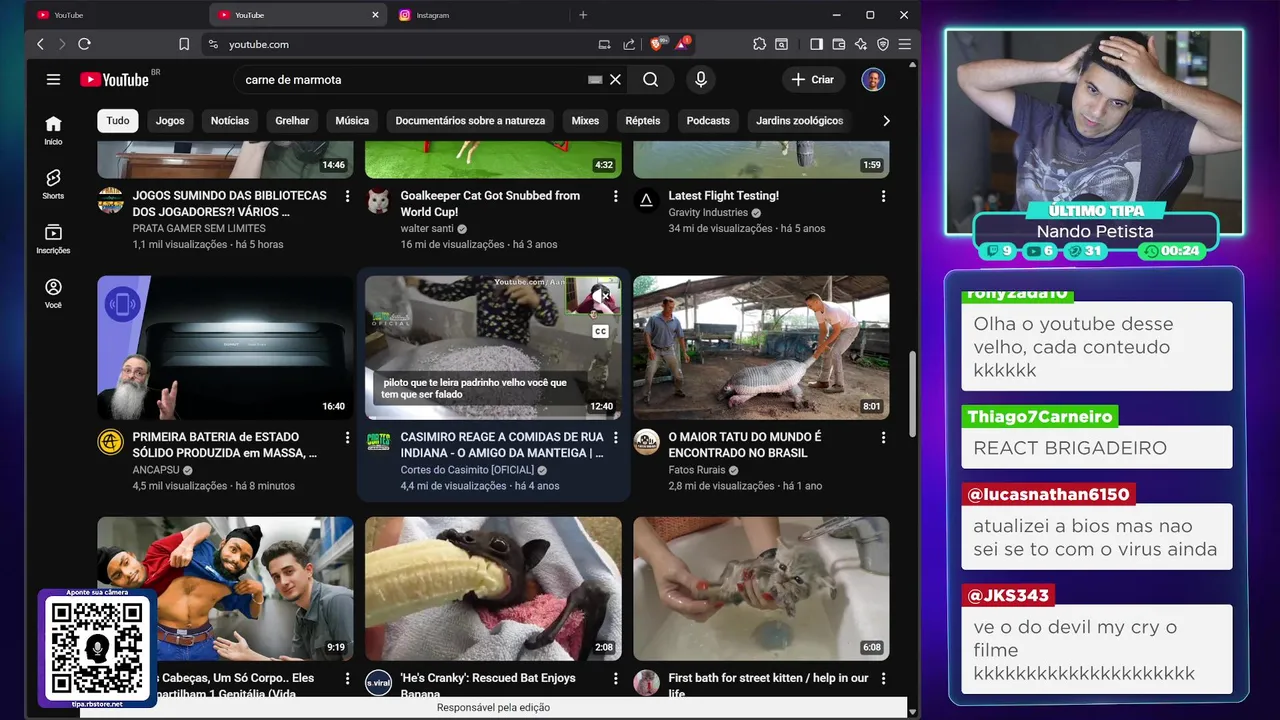Open the ANCAPSU channel link
This screenshot has width=1280, height=720.
[156, 470]
